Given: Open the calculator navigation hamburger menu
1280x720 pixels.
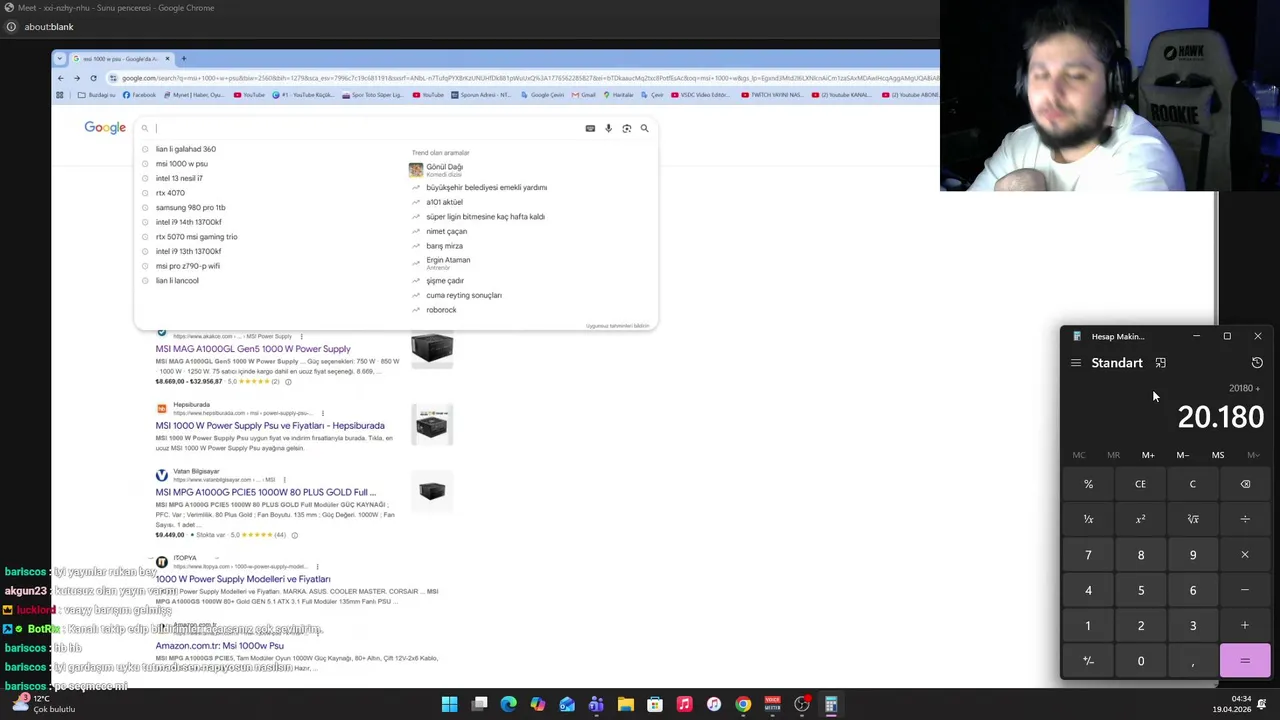Looking at the screenshot, I should pyautogui.click(x=1076, y=363).
